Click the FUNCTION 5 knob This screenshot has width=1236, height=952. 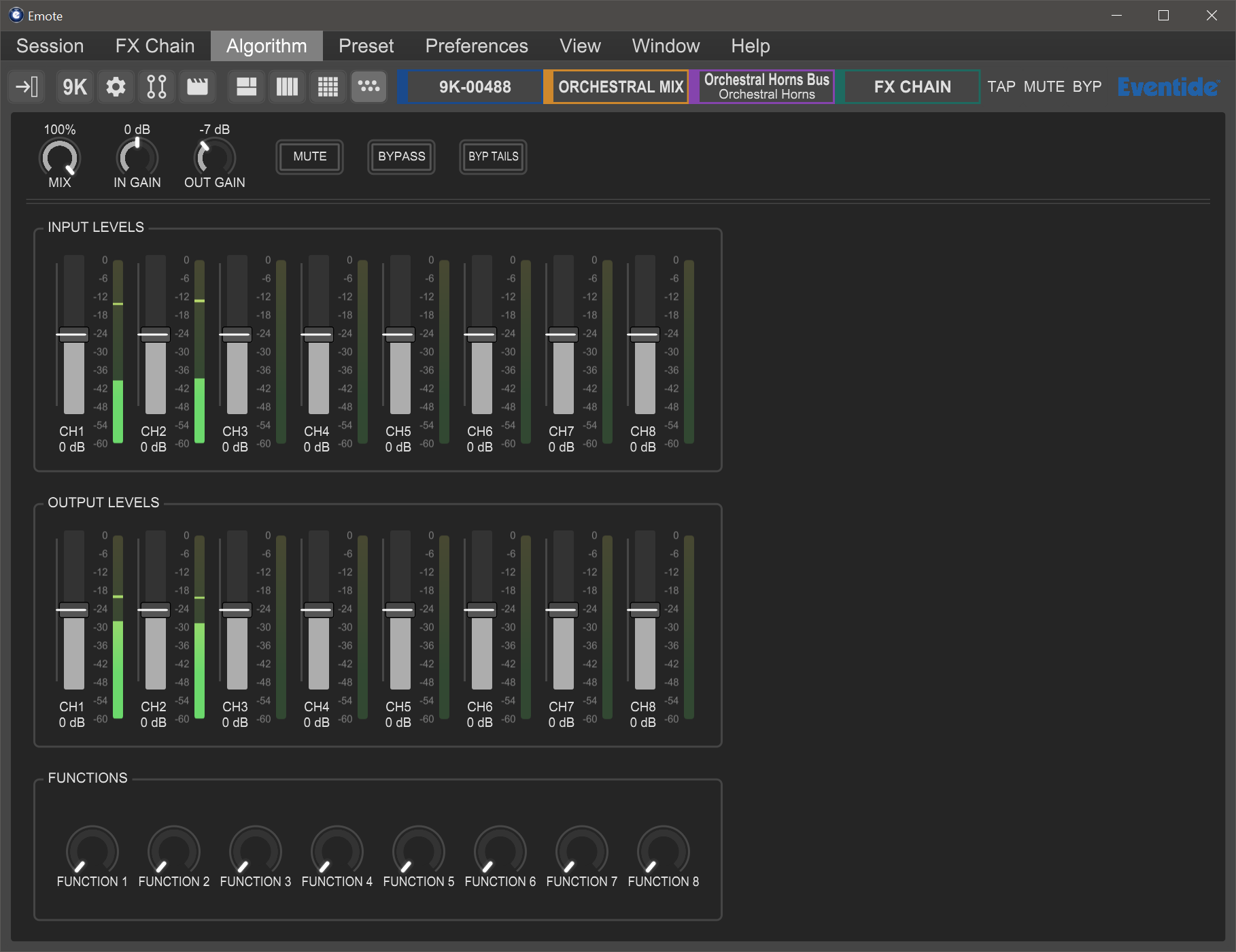[419, 850]
